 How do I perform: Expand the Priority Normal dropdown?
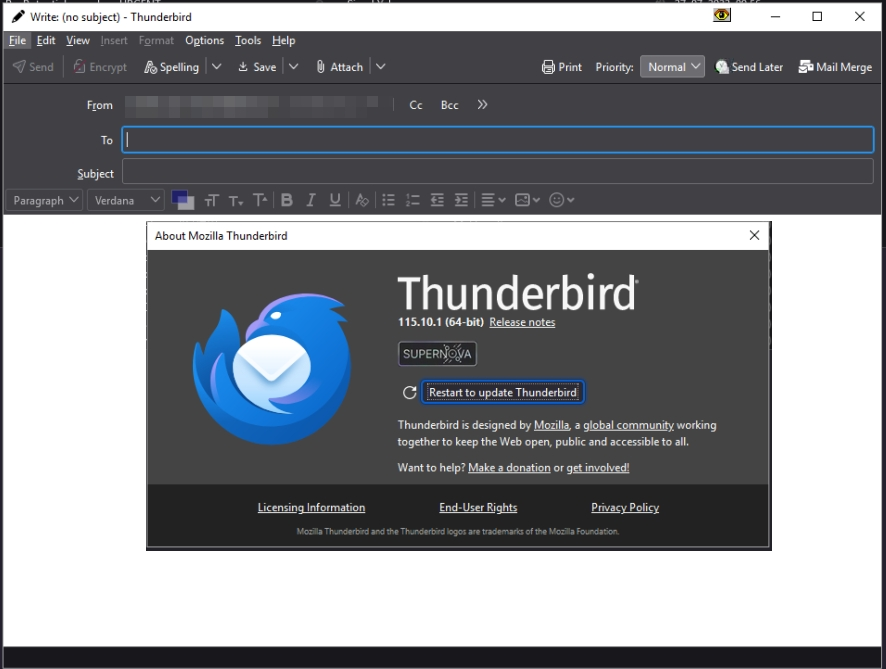click(672, 67)
